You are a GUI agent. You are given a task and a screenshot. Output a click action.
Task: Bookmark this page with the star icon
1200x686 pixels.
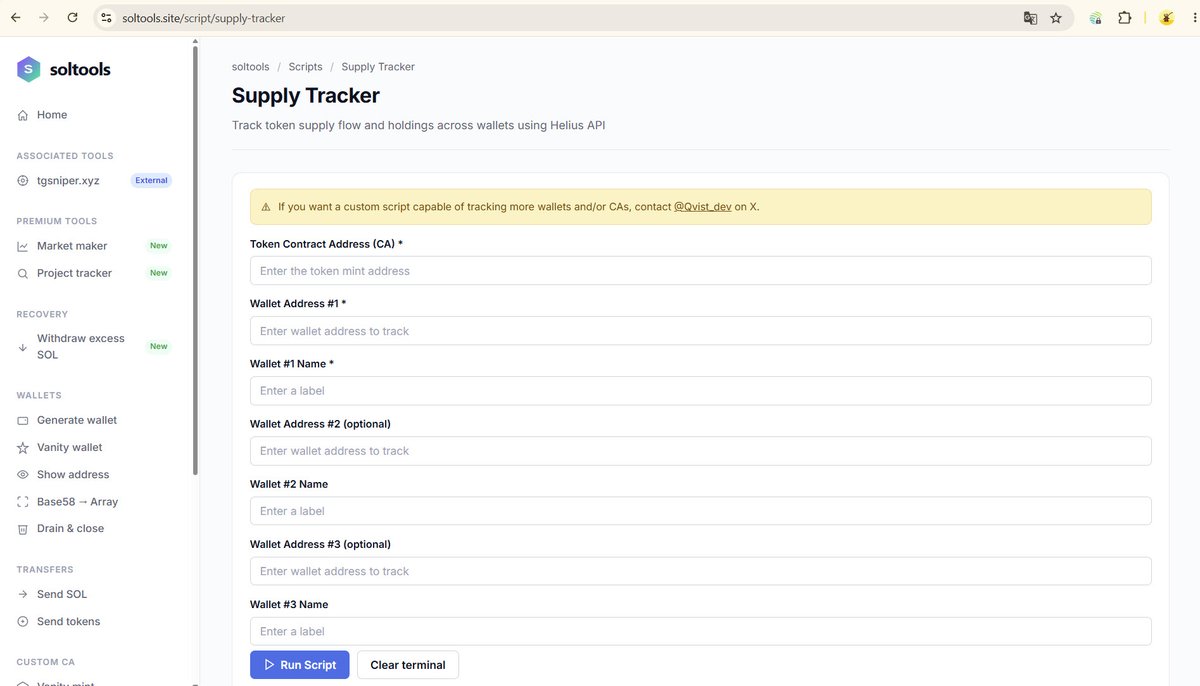[x=1056, y=18]
